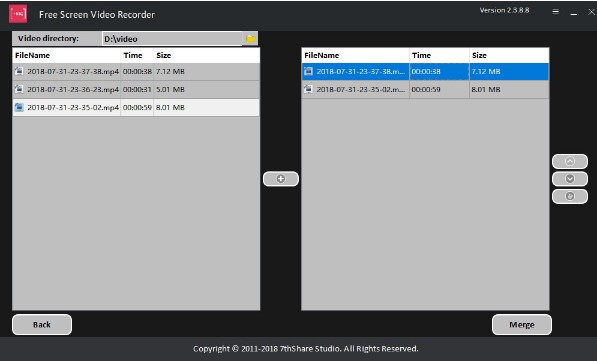
Task: Click the 7thShare Studio copyright text
Action: [x=305, y=348]
